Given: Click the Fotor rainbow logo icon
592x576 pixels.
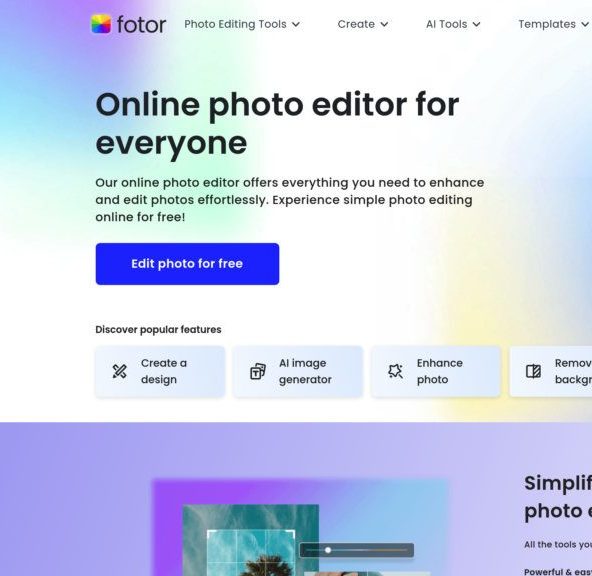Looking at the screenshot, I should coord(101,24).
